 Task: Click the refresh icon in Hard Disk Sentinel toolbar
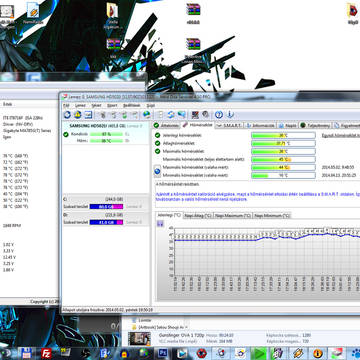pyautogui.click(x=67, y=115)
